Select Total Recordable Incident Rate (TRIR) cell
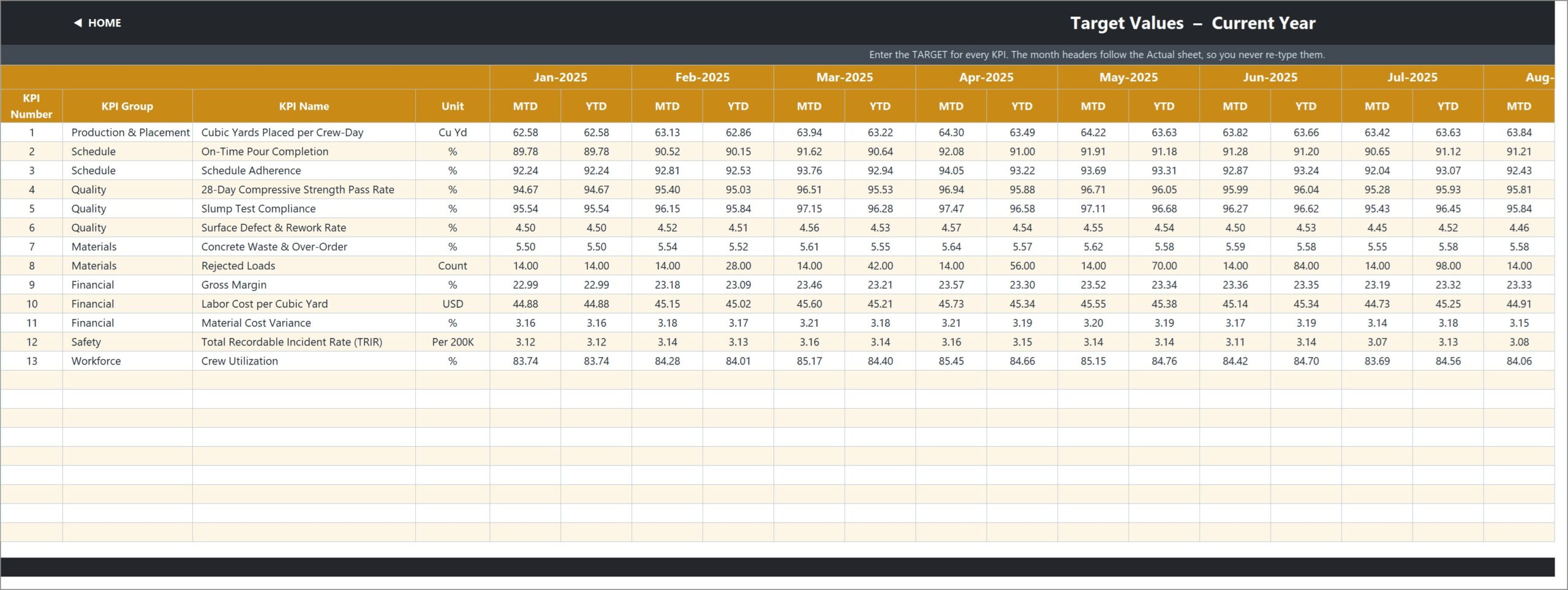The image size is (1568, 590). [304, 341]
